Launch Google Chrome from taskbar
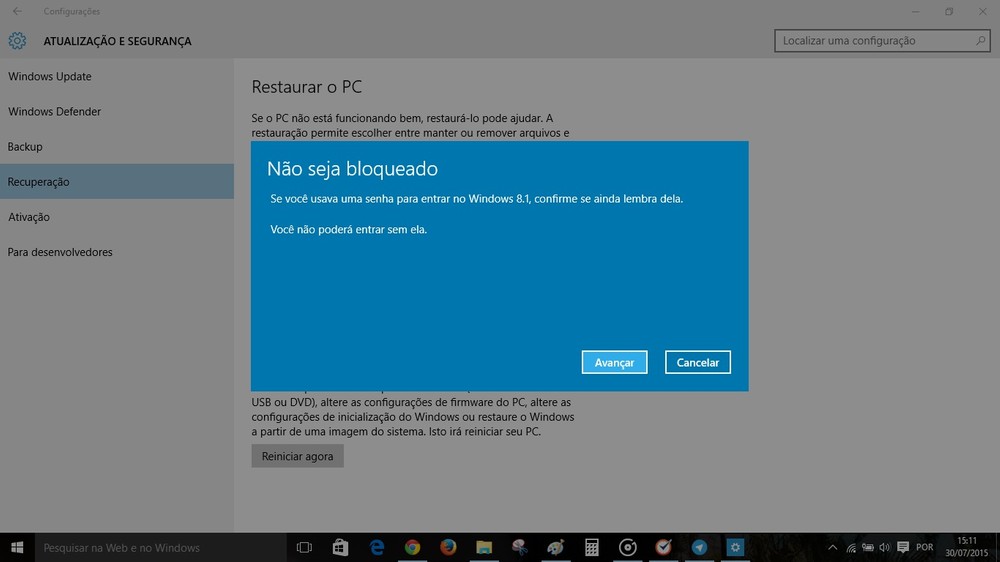1000x562 pixels. [413, 547]
